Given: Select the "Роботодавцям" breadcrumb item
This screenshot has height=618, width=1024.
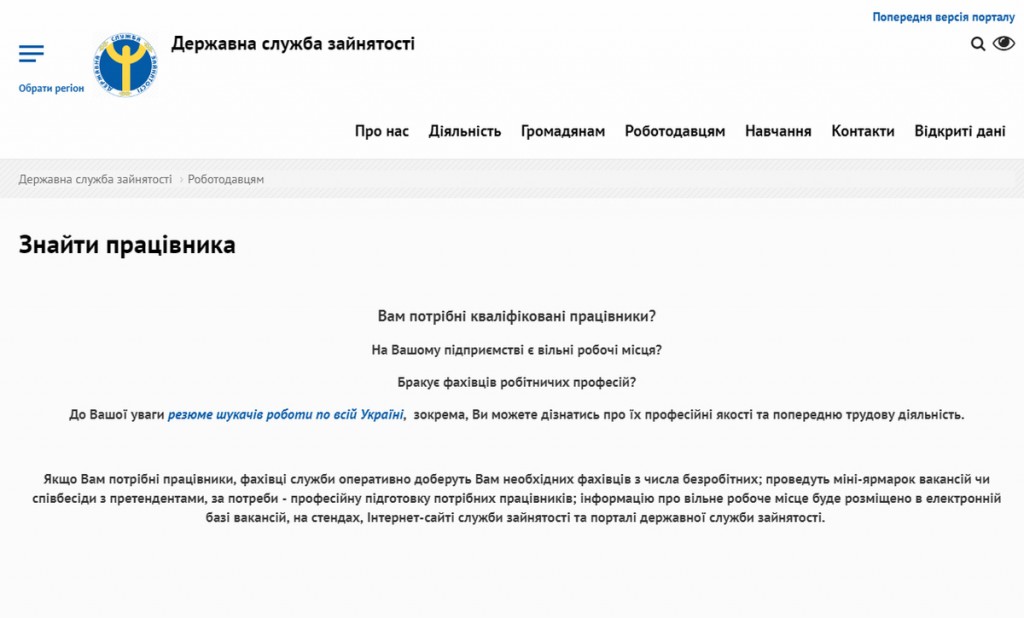Looking at the screenshot, I should pos(226,179).
